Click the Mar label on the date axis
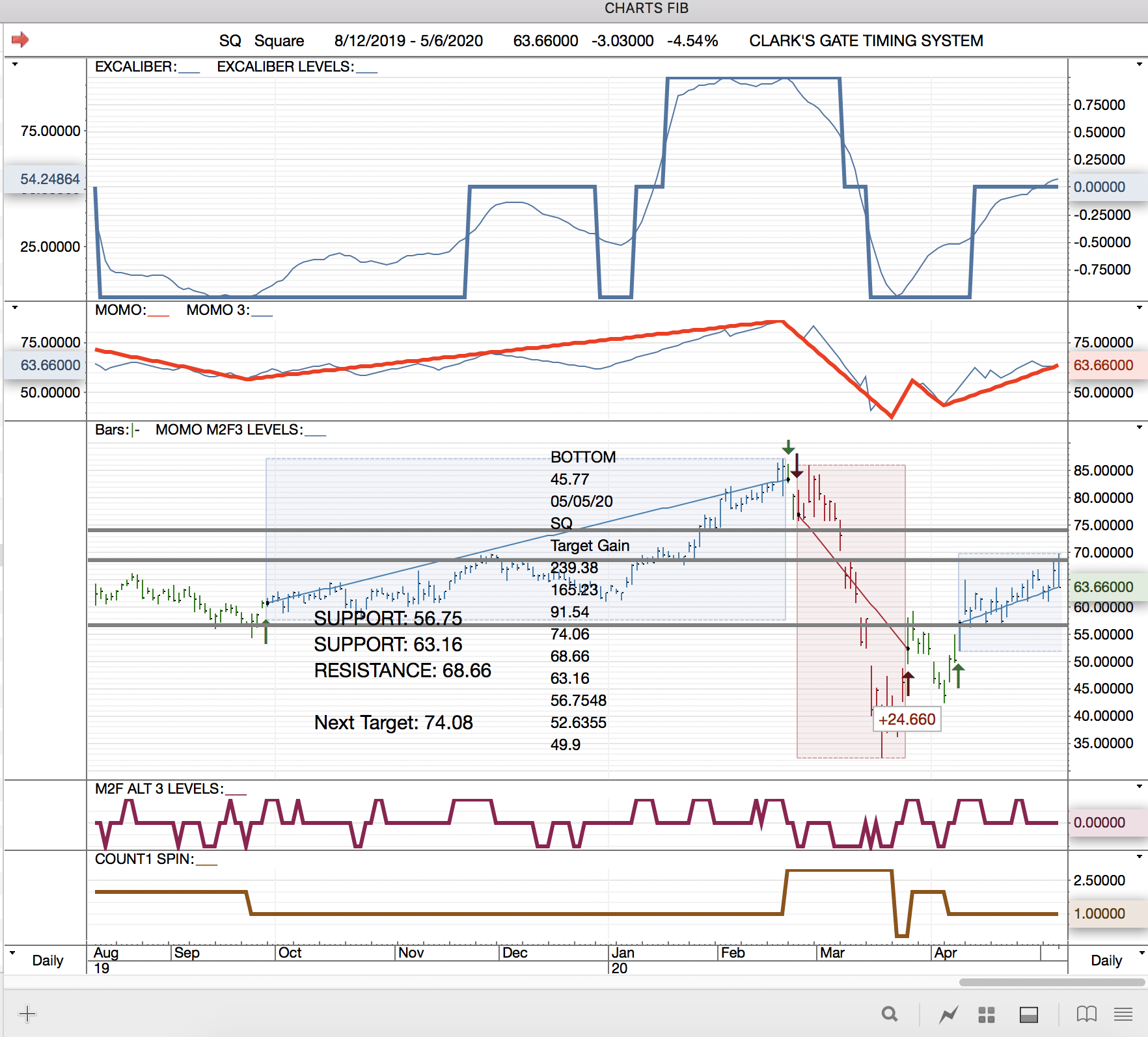 [832, 952]
